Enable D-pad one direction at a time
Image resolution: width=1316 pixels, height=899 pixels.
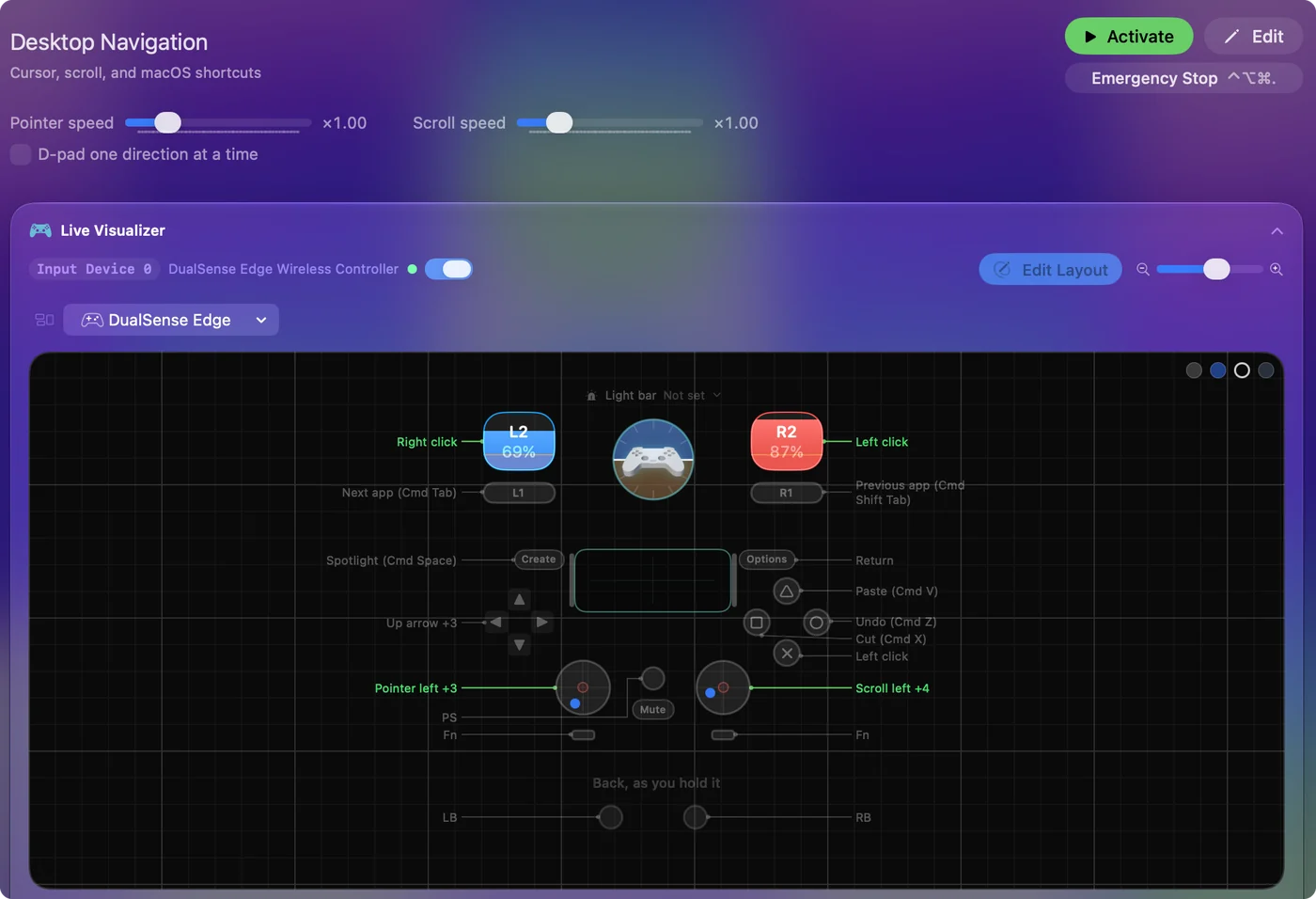coord(21,154)
